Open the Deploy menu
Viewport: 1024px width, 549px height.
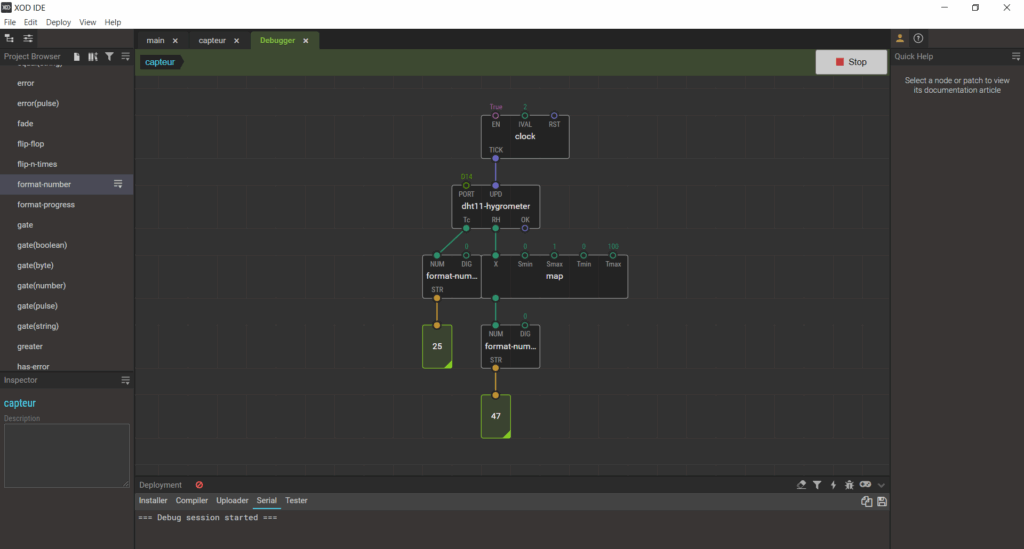point(58,22)
